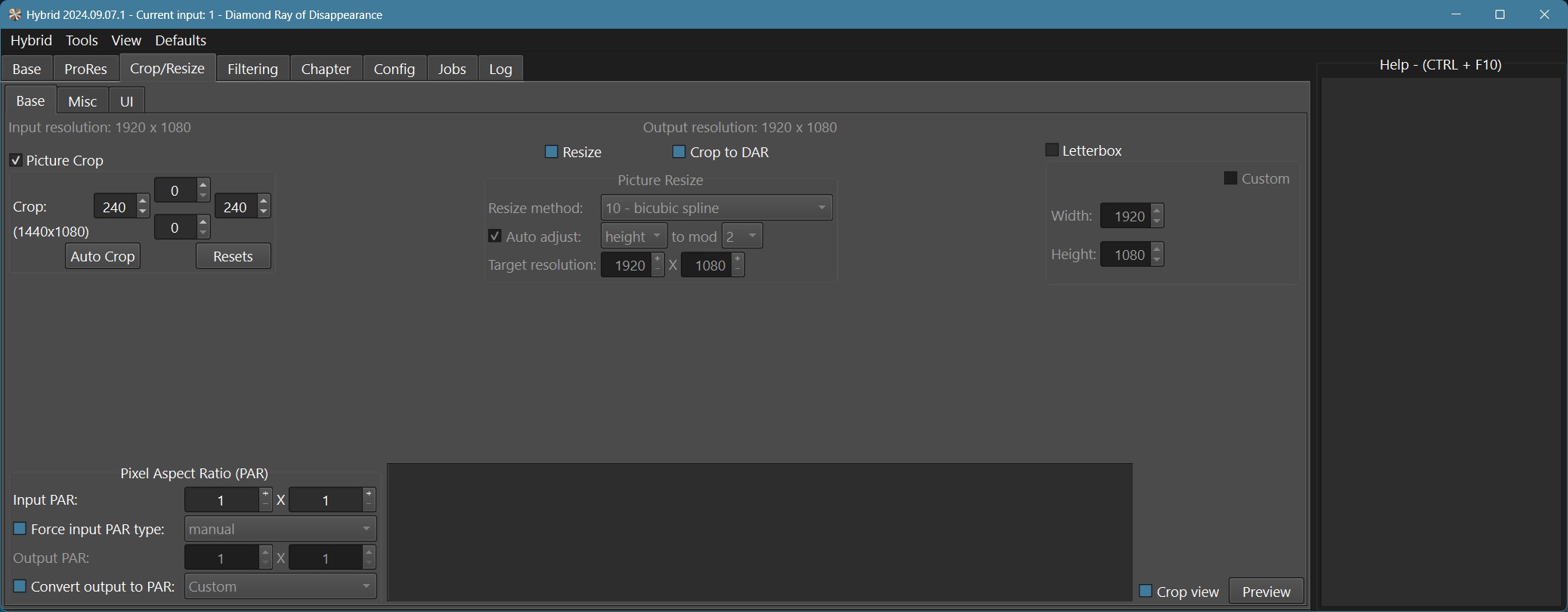Click the top crop input field
Viewport: 1568px width, 612px height.
[175, 190]
